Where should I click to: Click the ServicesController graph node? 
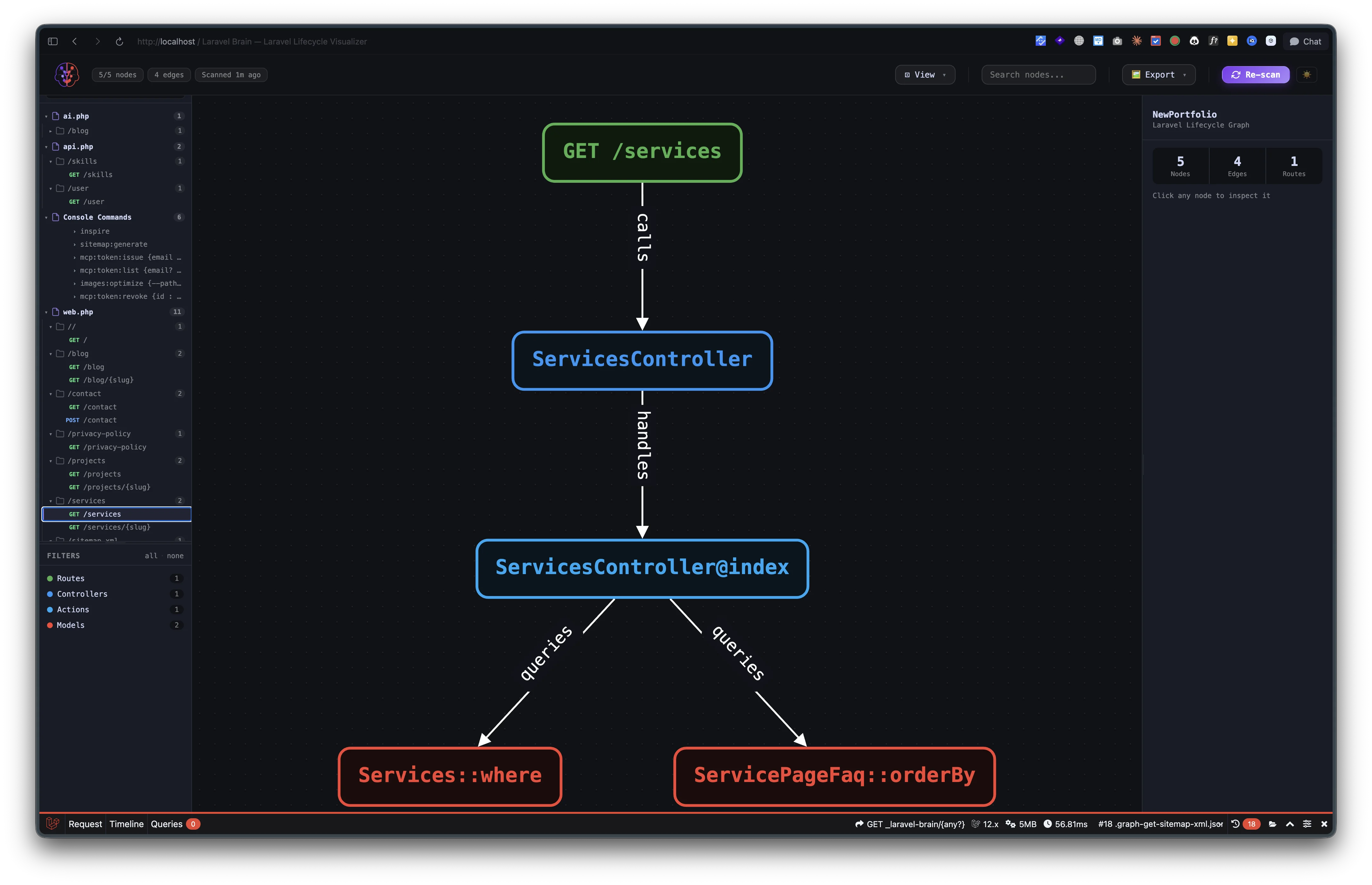[x=642, y=360]
